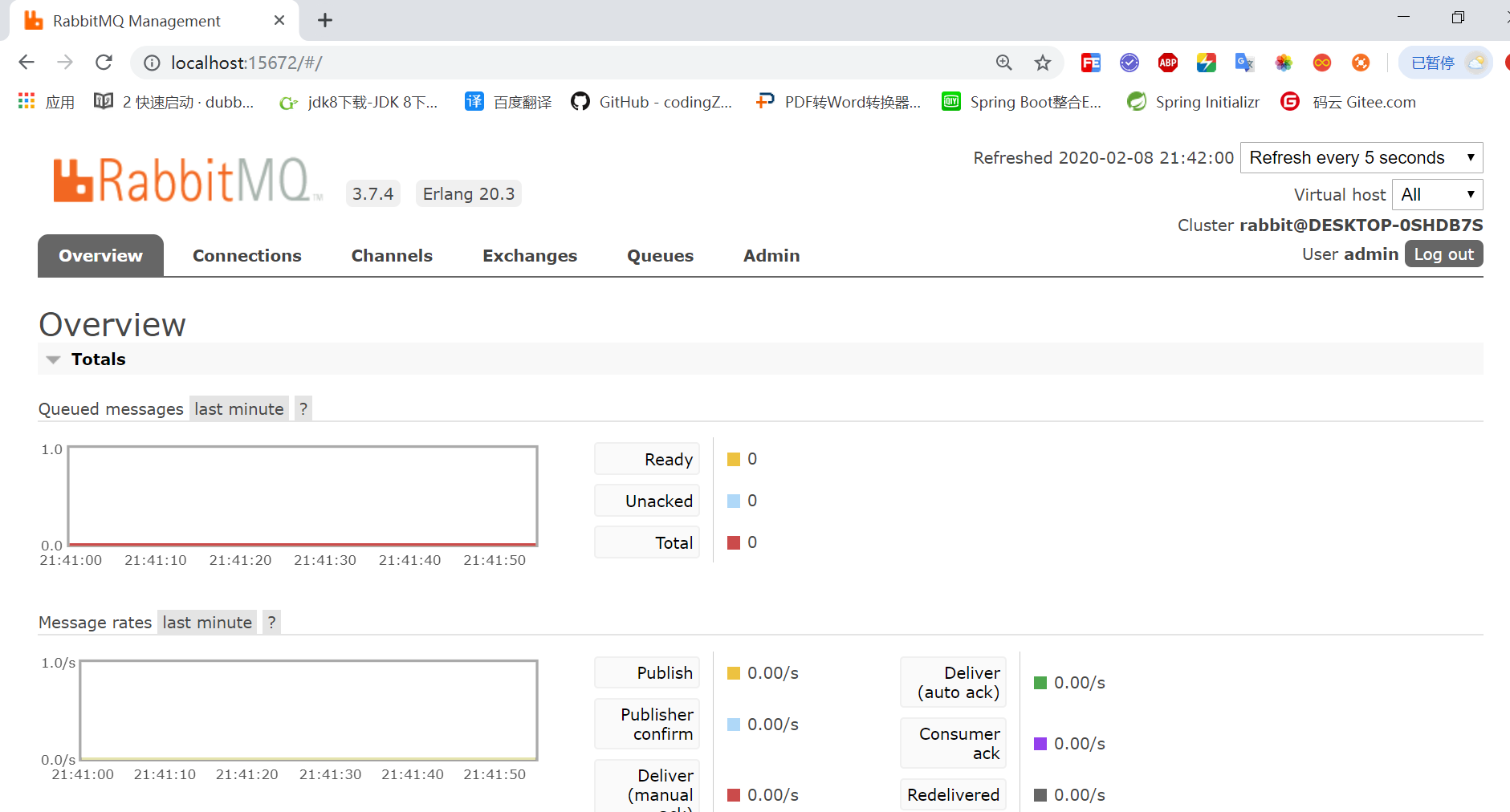Click cluster name rabbit@DESKTOP-0SHDB7S

coord(1361,225)
